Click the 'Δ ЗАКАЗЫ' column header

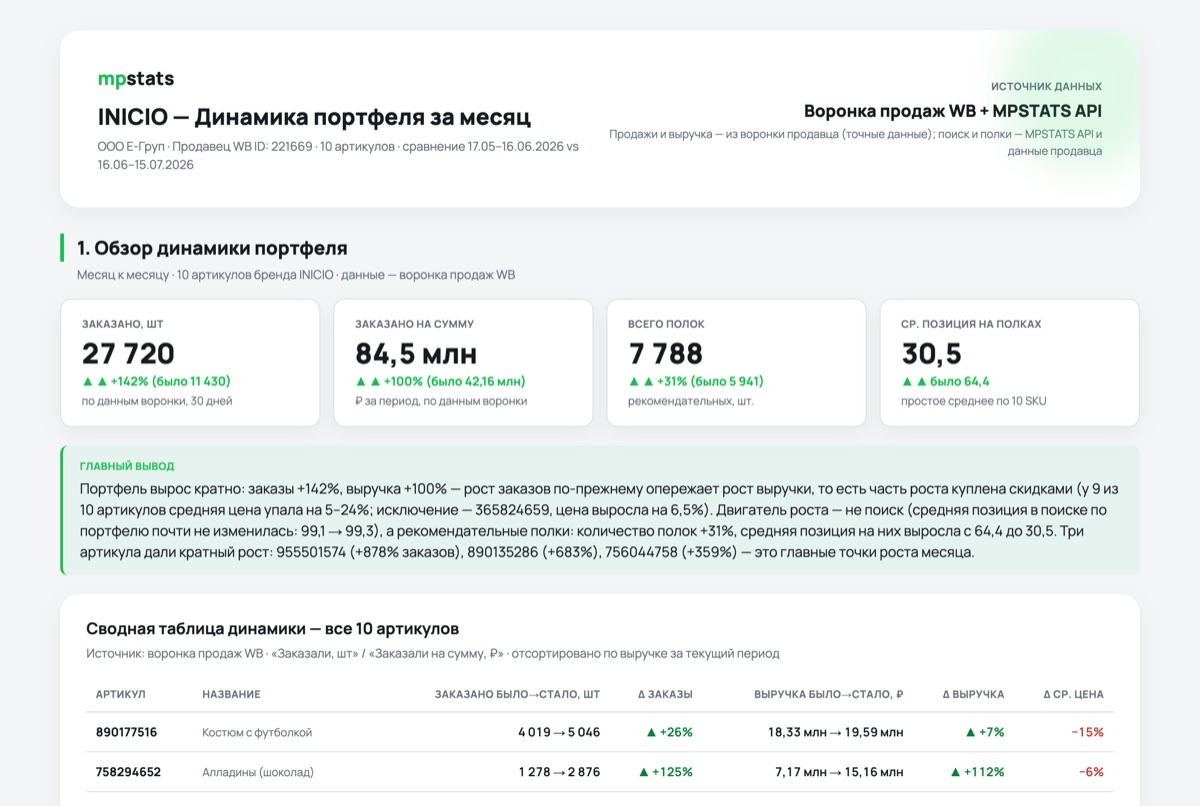coord(665,694)
